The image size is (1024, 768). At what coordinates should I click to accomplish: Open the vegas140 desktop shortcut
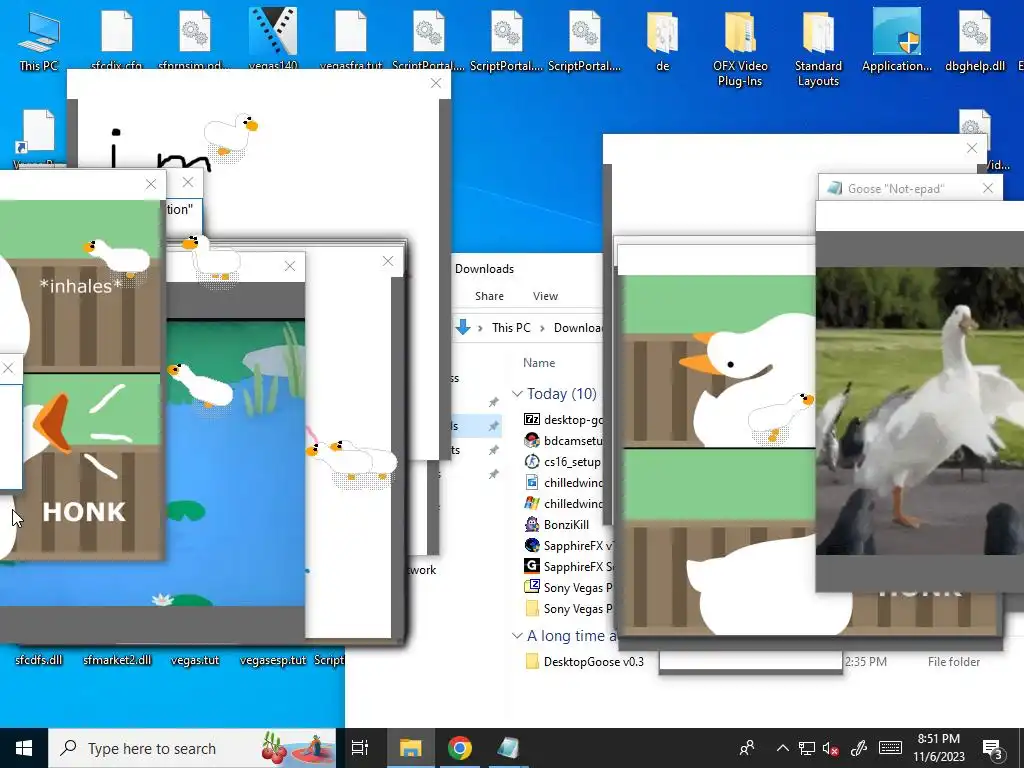273,38
